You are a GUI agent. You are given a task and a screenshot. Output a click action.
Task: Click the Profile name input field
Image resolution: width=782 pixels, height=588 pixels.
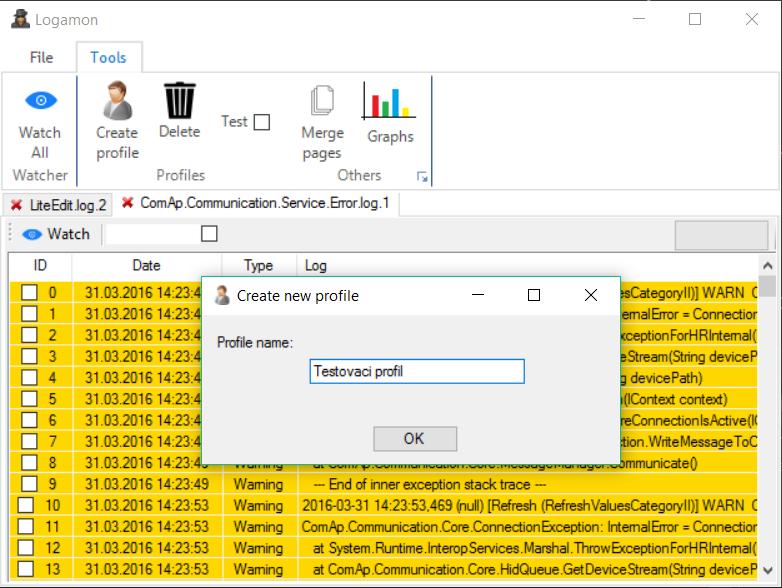[x=417, y=372]
